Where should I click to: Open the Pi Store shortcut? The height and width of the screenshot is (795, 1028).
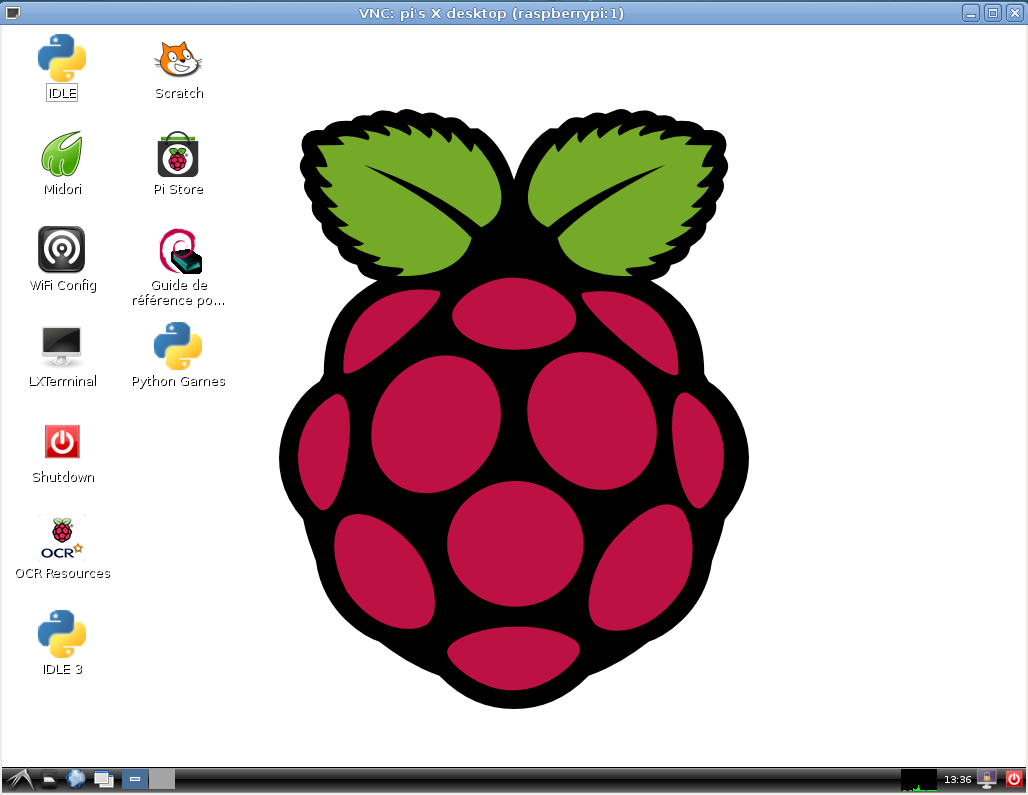point(179,155)
